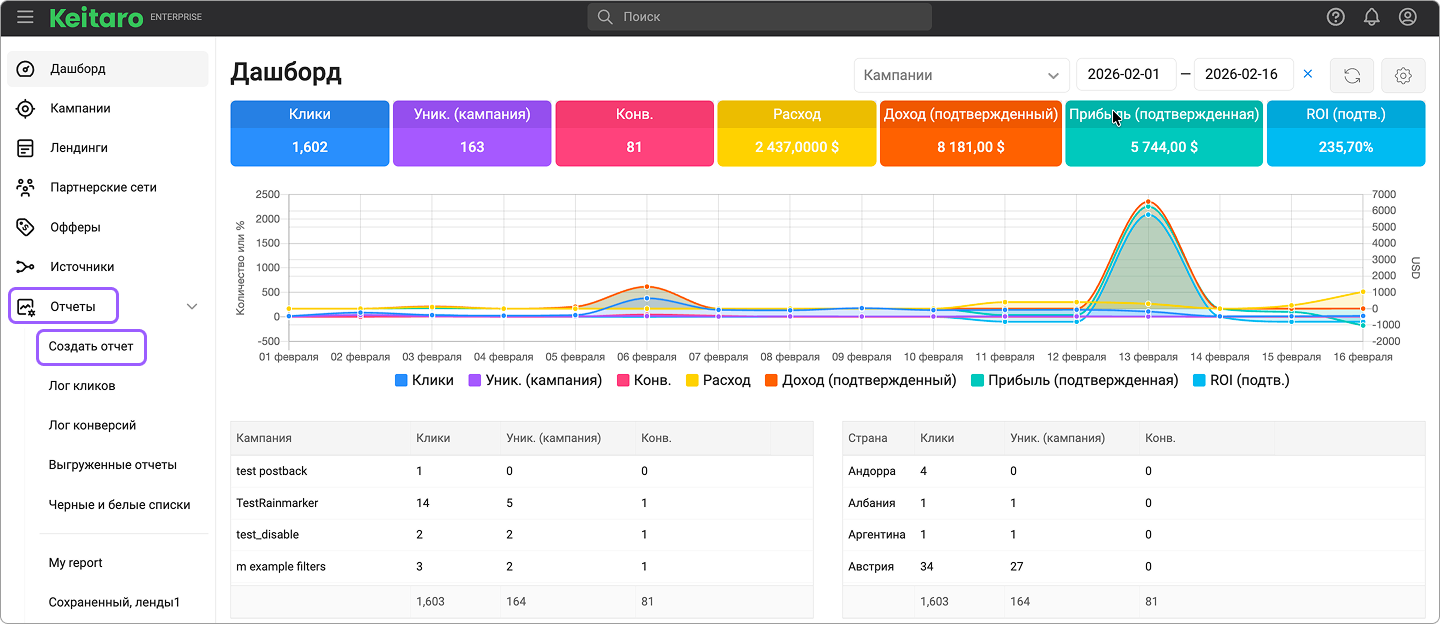Go to Кампании in the sidebar
Viewport: 1440px width, 624px height.
(80, 108)
